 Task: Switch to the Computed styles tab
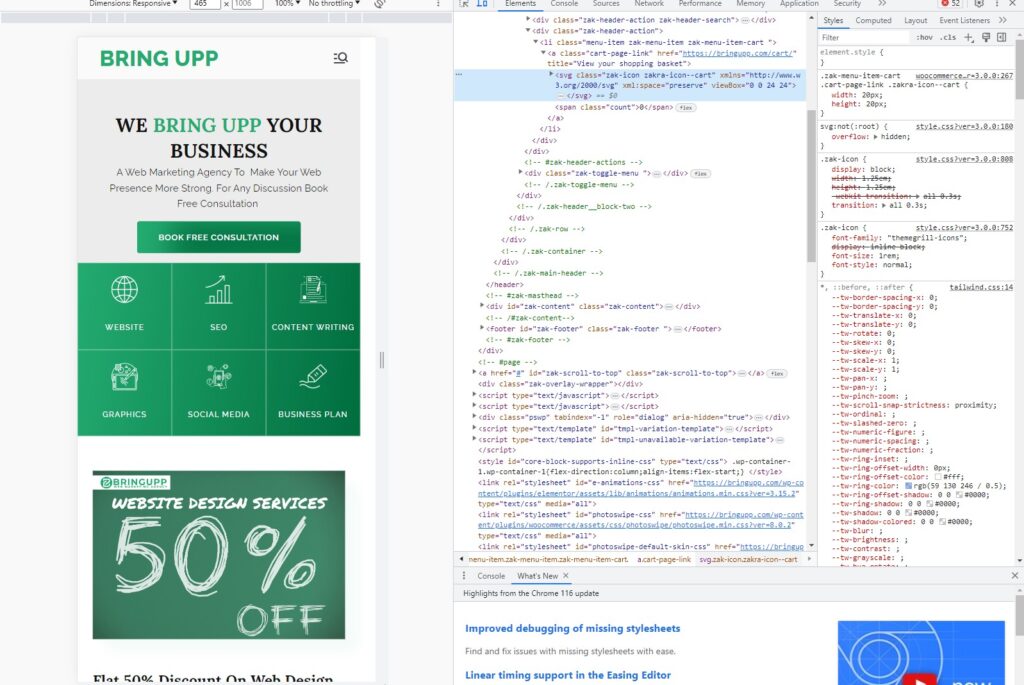pos(873,20)
